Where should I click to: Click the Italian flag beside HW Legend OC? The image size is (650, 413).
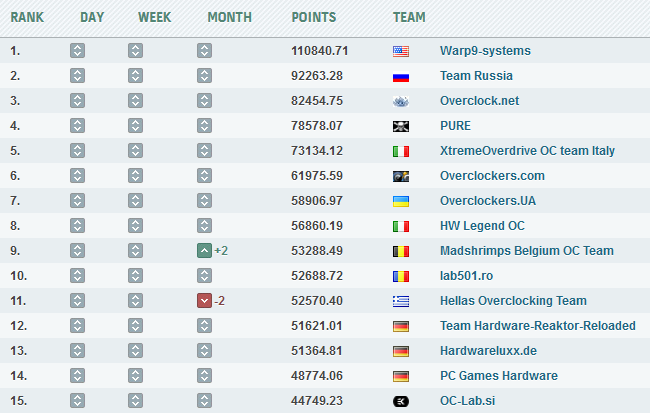coord(401,226)
